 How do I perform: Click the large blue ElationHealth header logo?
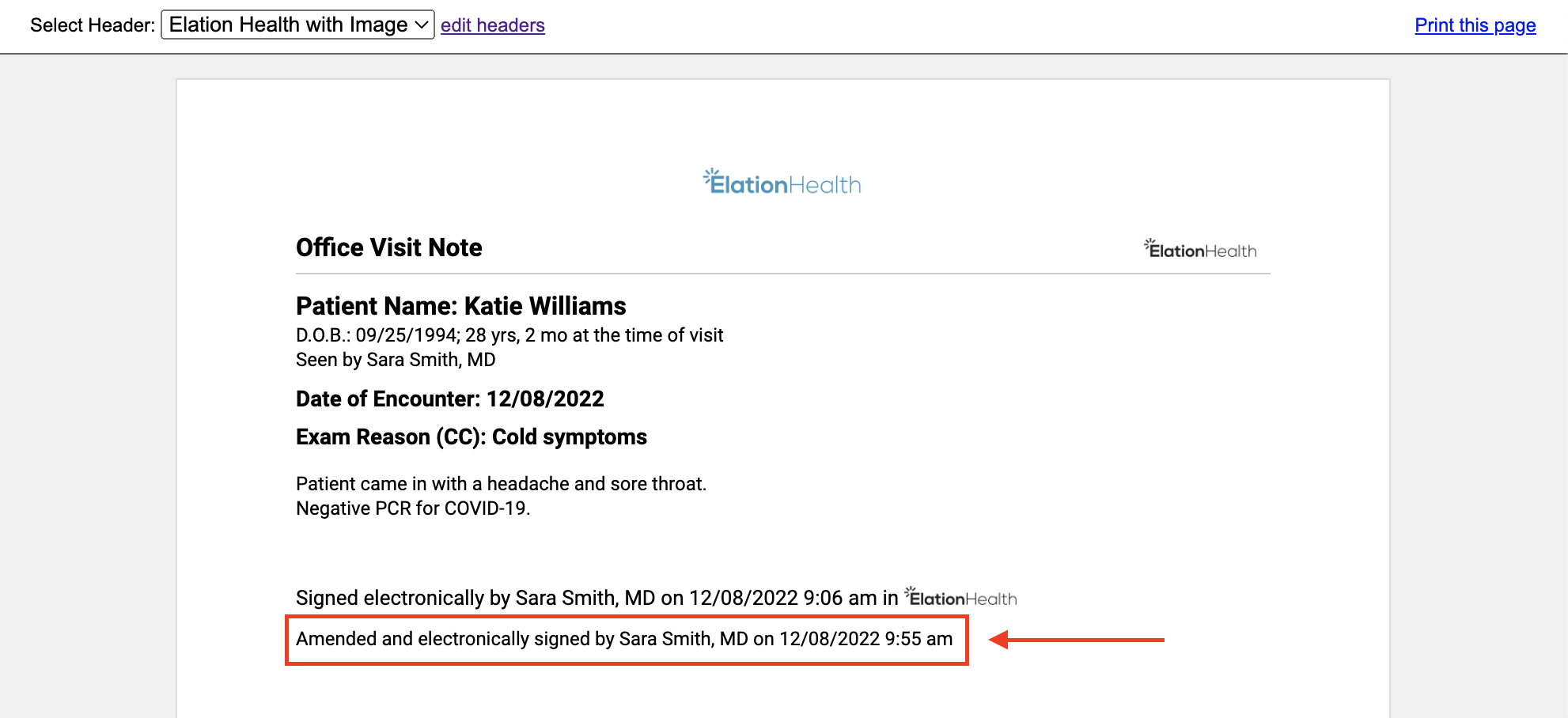pyautogui.click(x=782, y=183)
